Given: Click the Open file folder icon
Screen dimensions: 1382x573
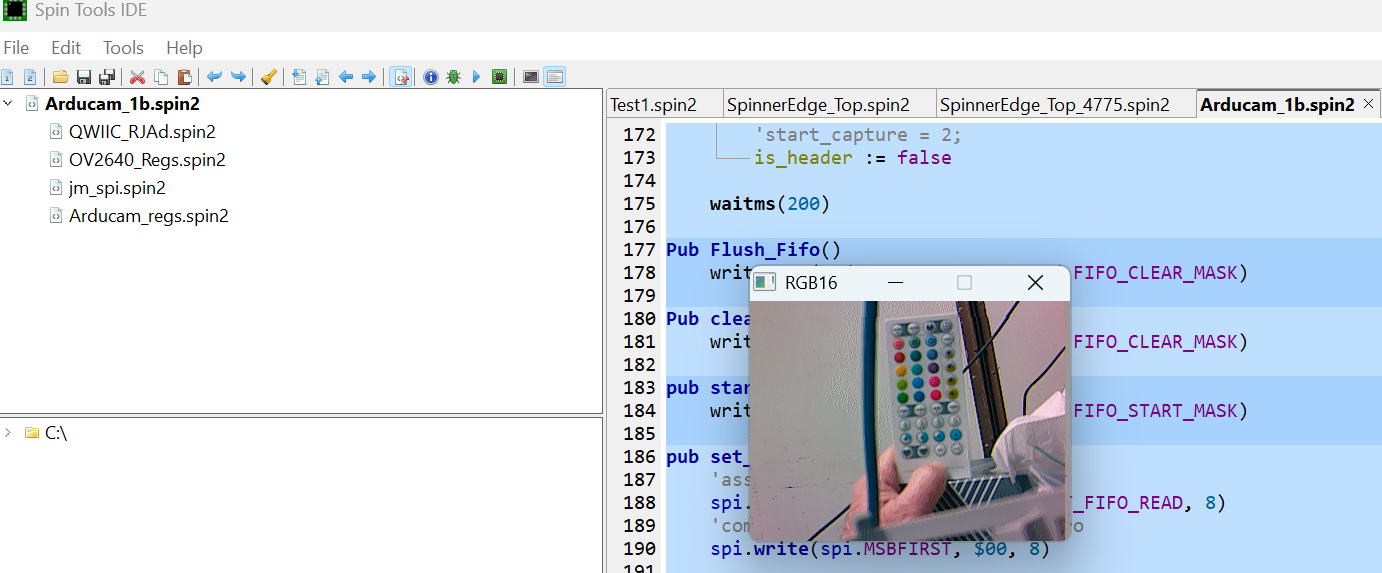Looking at the screenshot, I should coord(61,77).
